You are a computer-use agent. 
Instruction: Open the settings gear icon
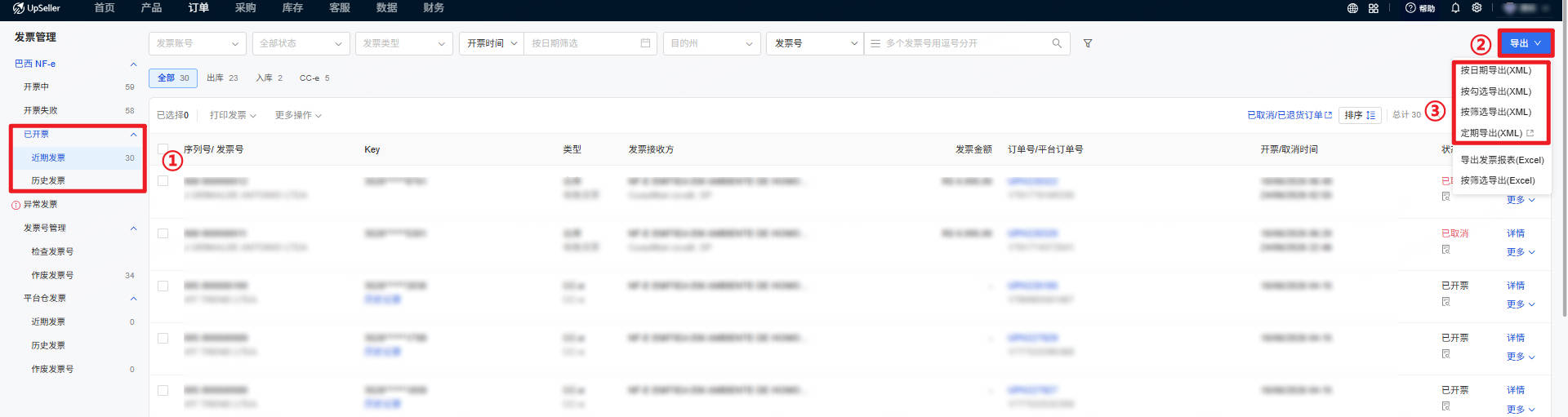point(1477,8)
